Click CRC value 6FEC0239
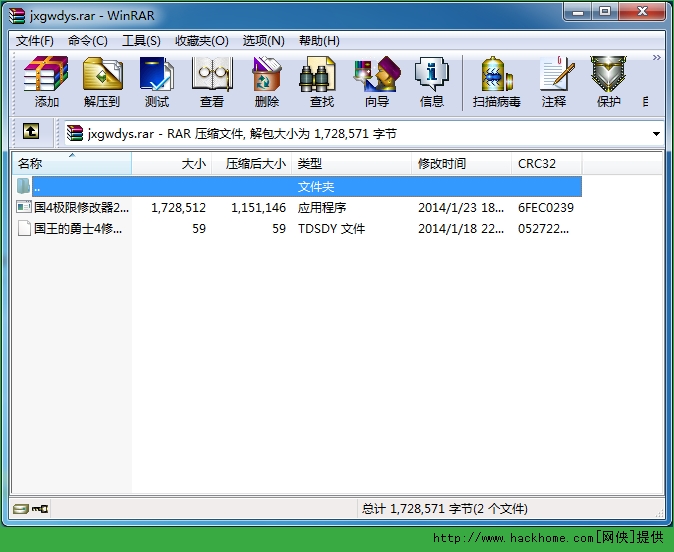This screenshot has height=552, width=674. point(545,208)
